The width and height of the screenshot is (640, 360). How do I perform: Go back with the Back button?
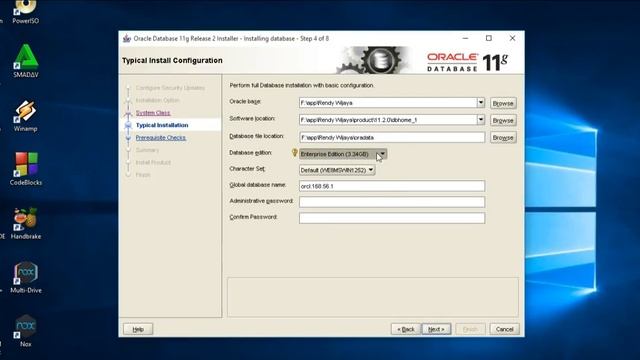tap(406, 329)
